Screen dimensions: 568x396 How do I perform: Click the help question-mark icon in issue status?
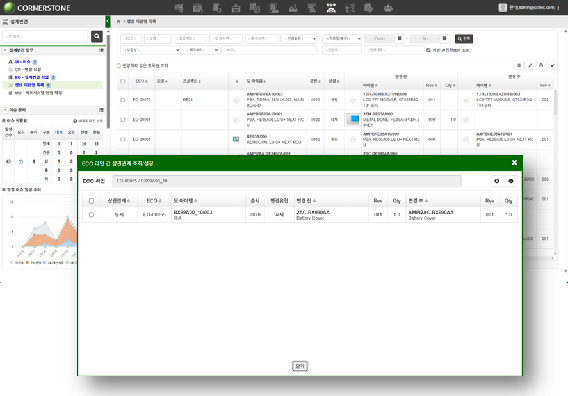(75, 121)
